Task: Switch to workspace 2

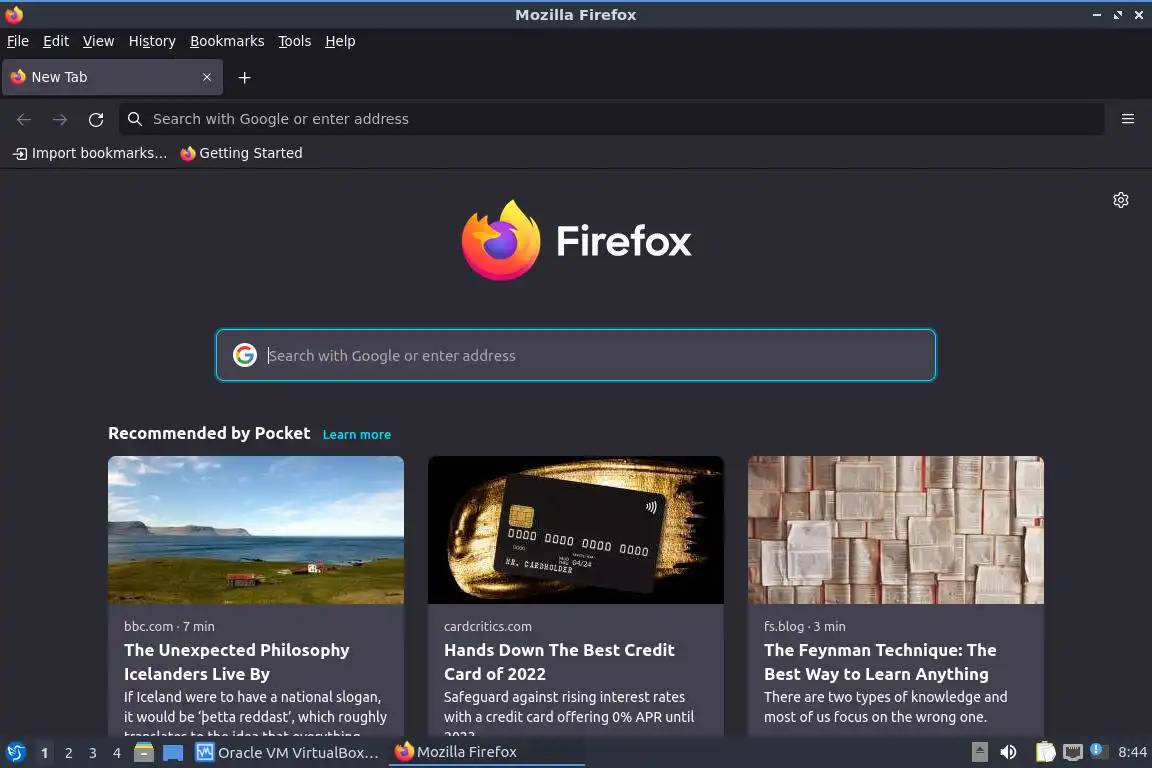Action: coord(68,753)
